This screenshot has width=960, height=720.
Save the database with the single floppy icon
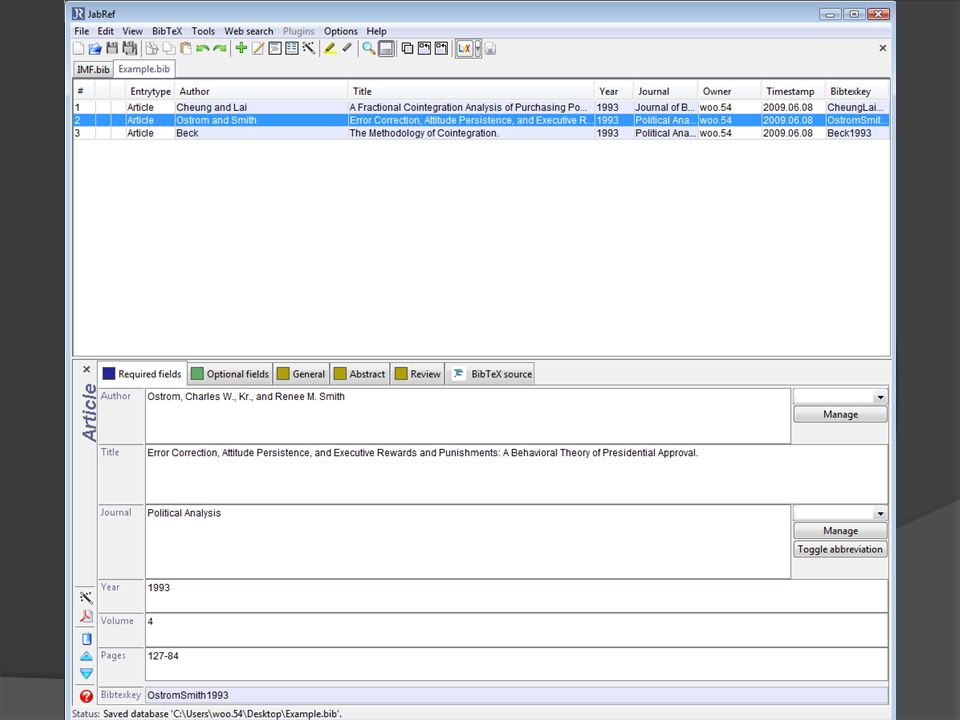(x=112, y=48)
